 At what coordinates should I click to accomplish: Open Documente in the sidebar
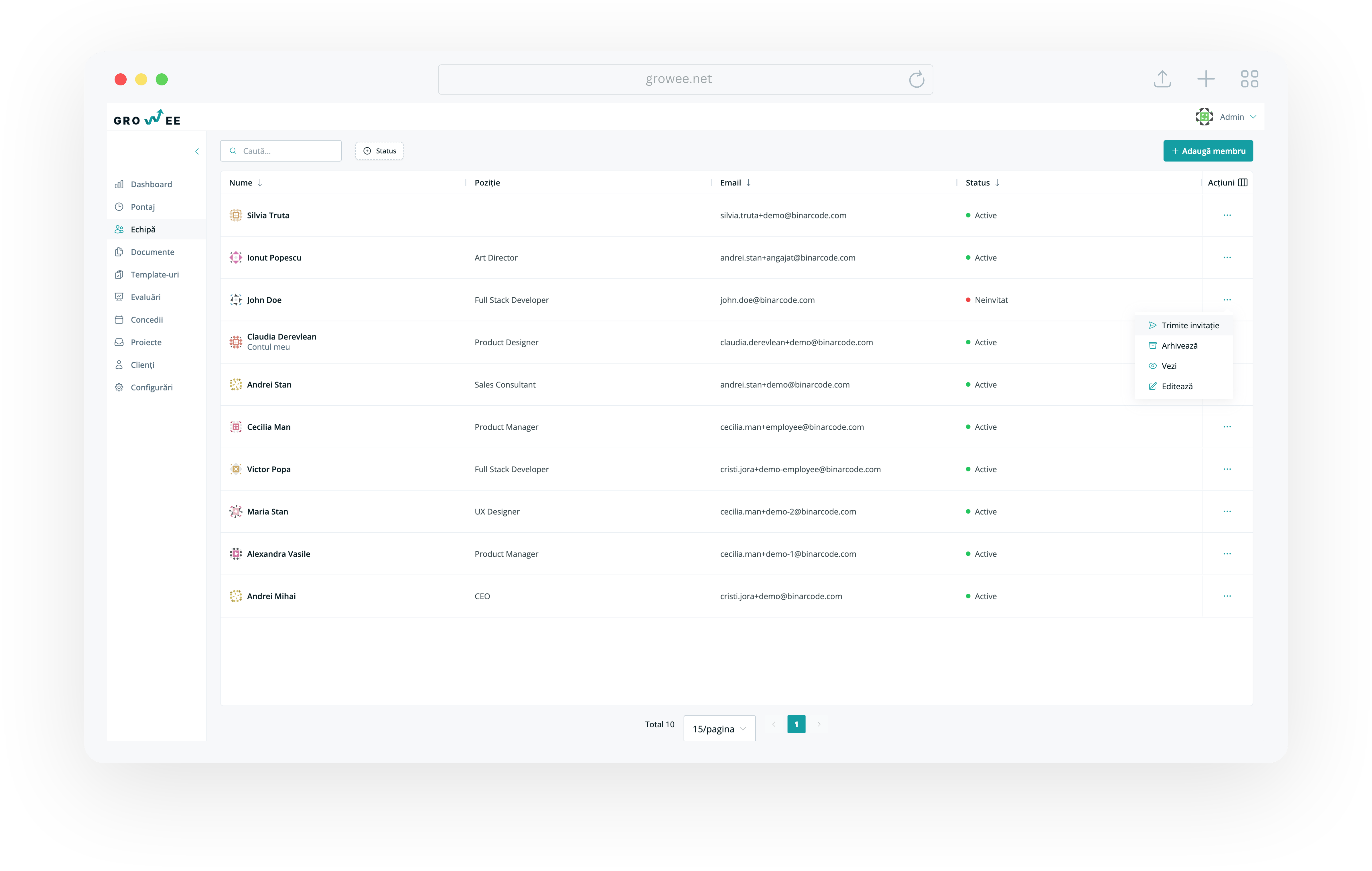(152, 252)
